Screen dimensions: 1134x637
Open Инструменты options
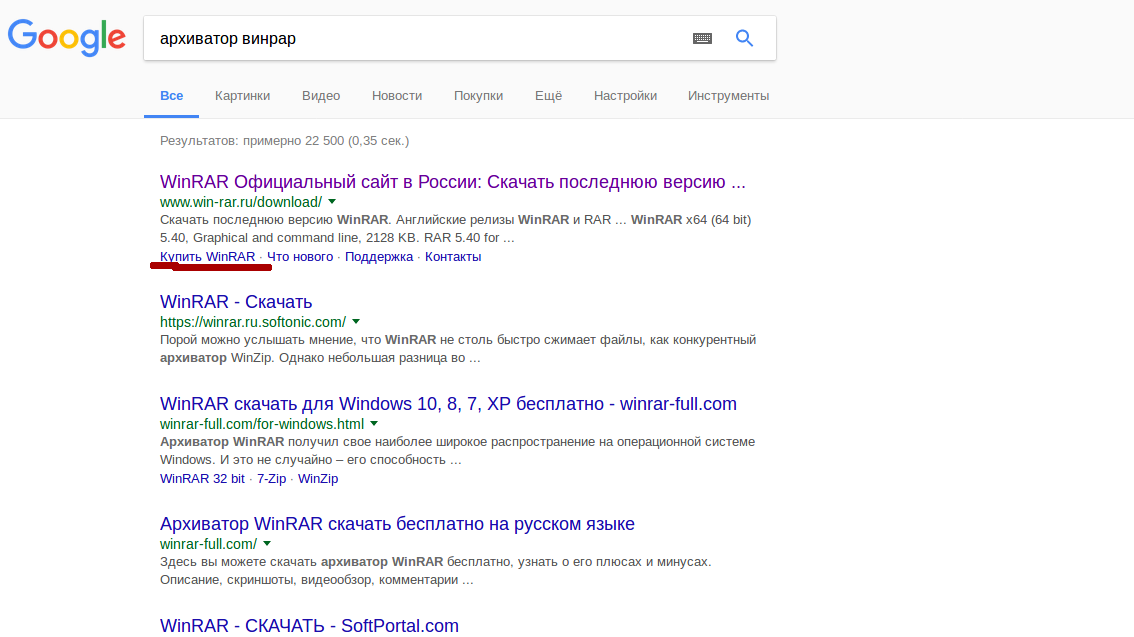[728, 95]
